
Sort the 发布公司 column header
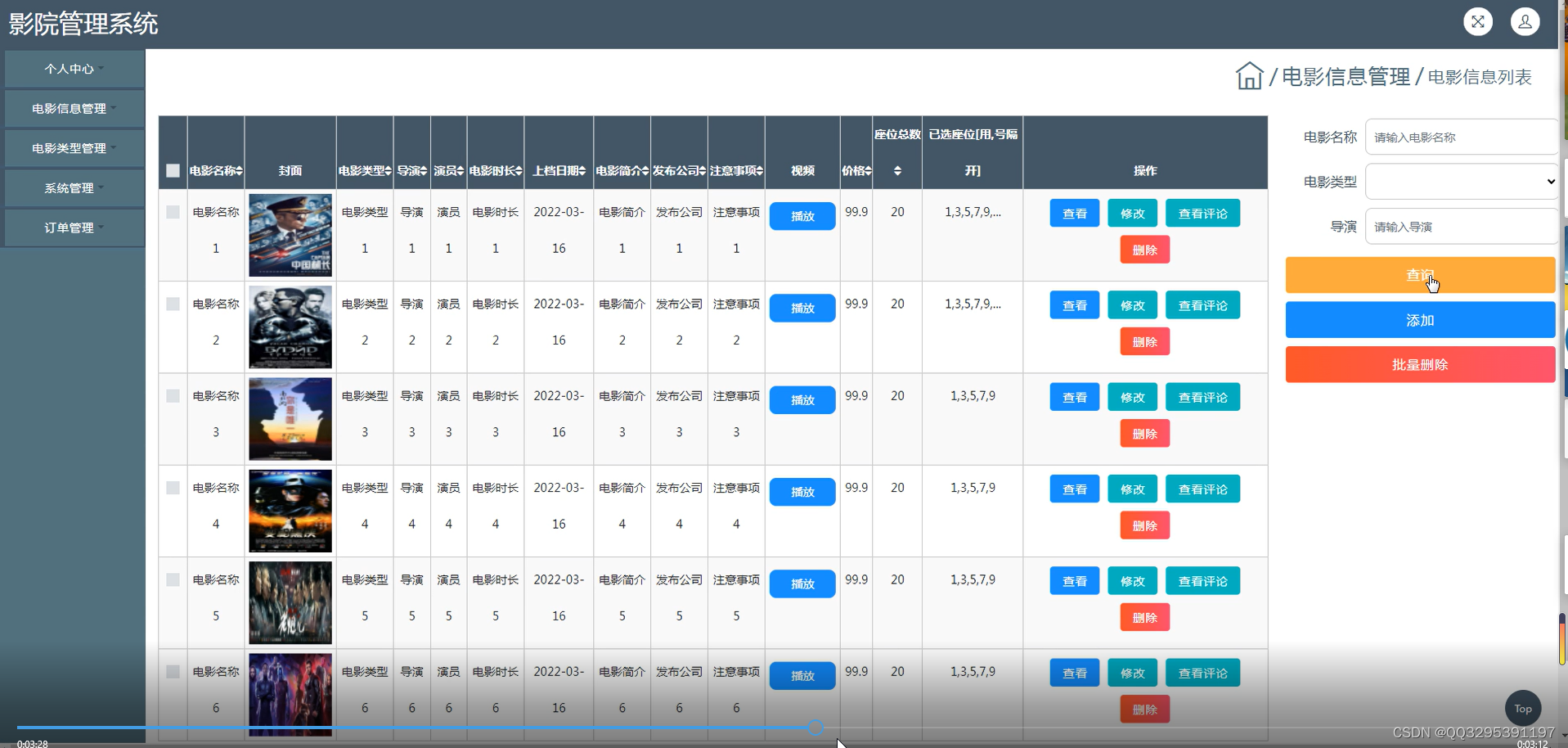tap(679, 171)
